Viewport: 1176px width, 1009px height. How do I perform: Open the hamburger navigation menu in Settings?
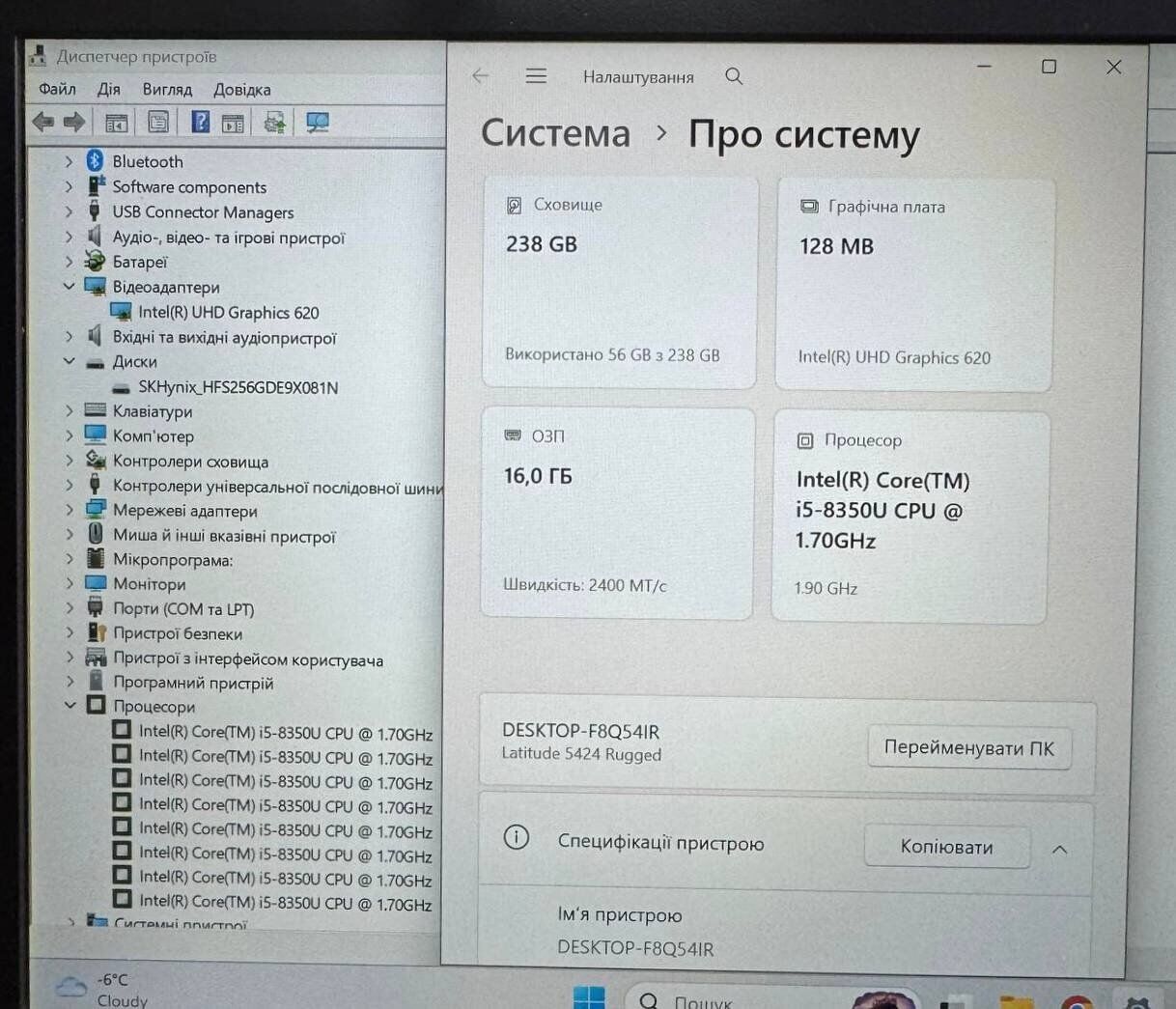pyautogui.click(x=536, y=76)
